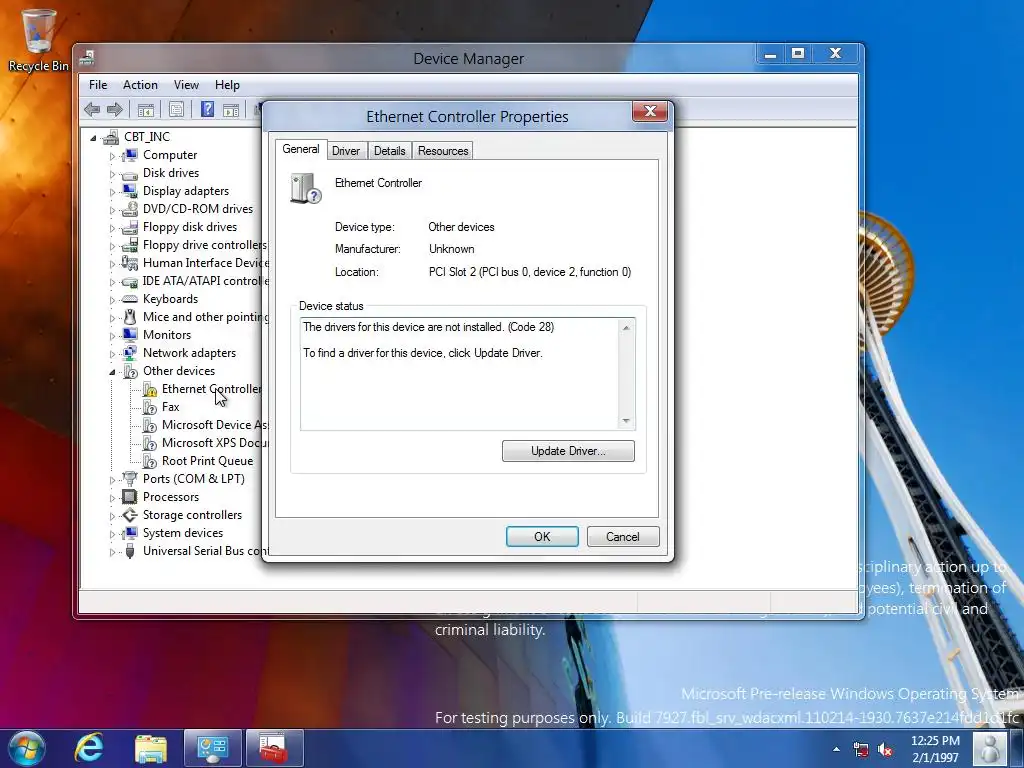Click the red toolbox taskbar button
1024x768 pixels.
274,748
